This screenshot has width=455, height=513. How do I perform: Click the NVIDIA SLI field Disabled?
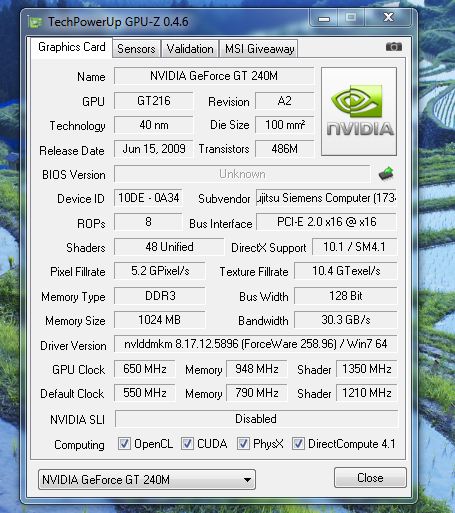click(x=256, y=419)
